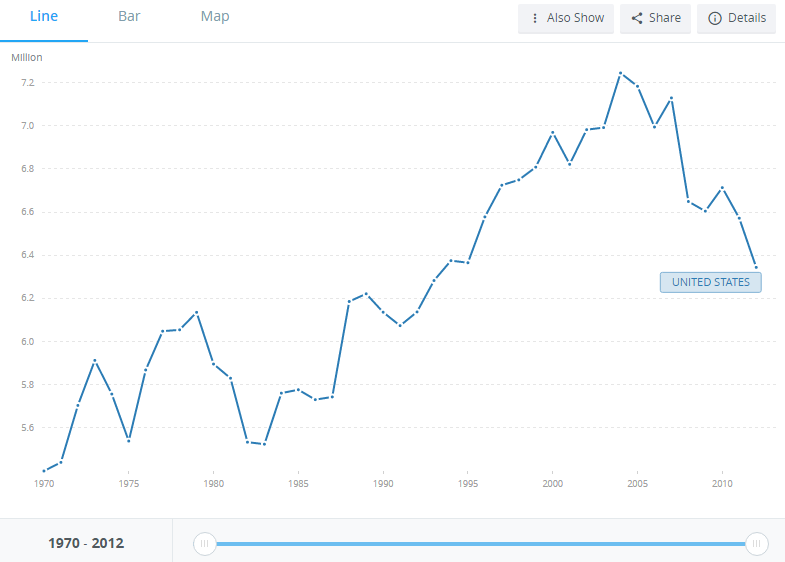Image resolution: width=785 pixels, height=562 pixels.
Task: Click the 2004 peak data point
Action: pos(621,73)
